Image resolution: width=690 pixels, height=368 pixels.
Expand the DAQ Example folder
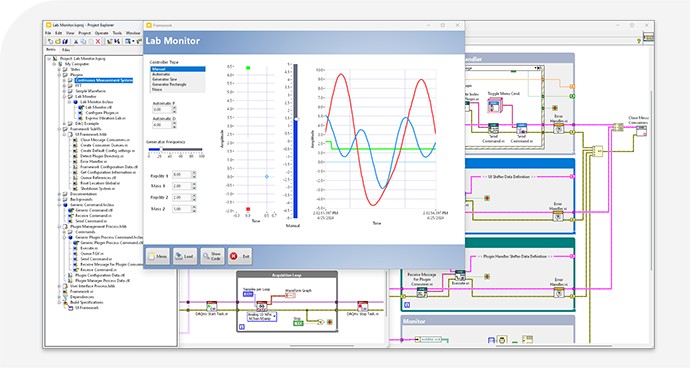[65, 124]
